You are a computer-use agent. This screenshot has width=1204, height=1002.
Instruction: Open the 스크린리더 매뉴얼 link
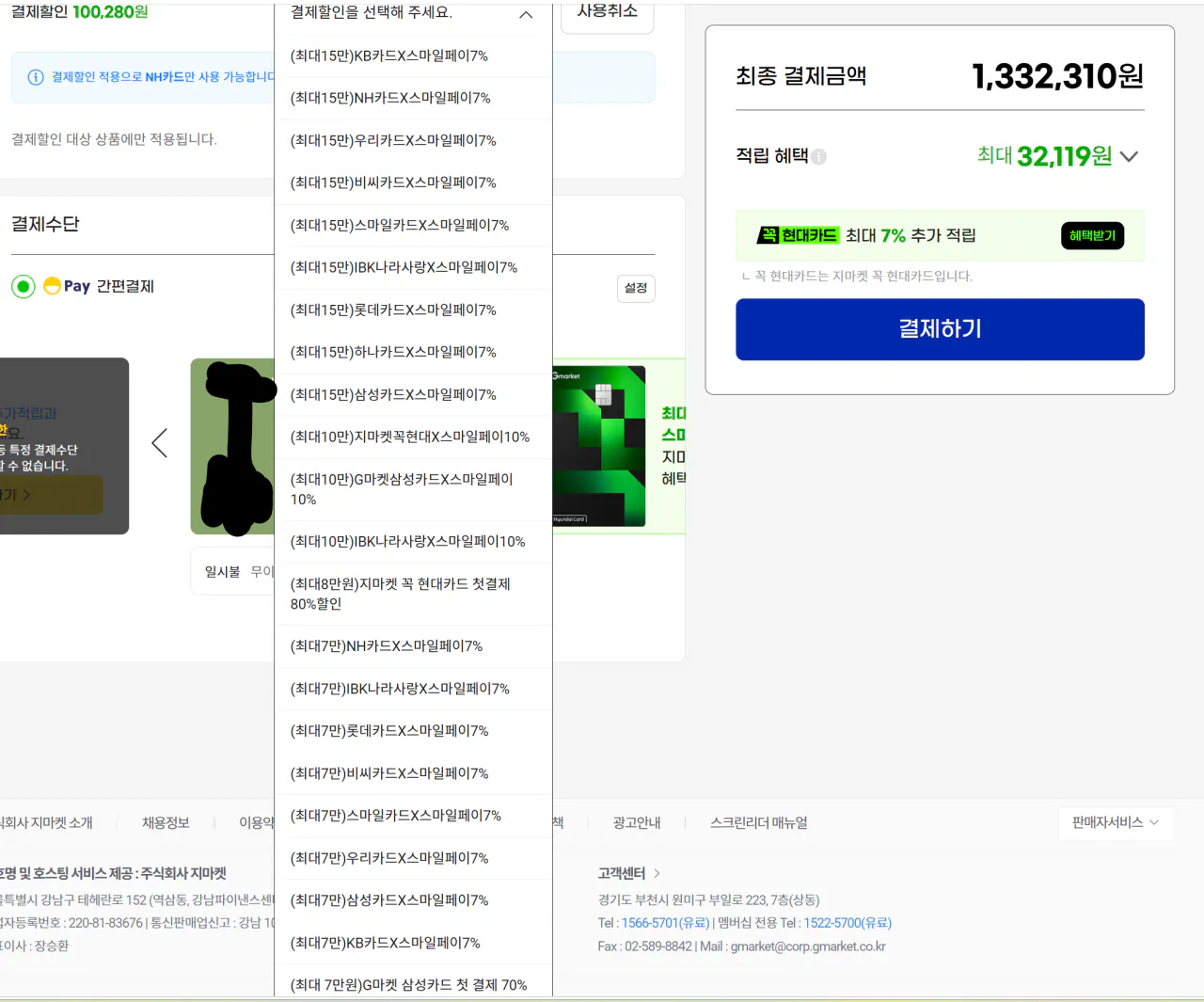pos(759,822)
